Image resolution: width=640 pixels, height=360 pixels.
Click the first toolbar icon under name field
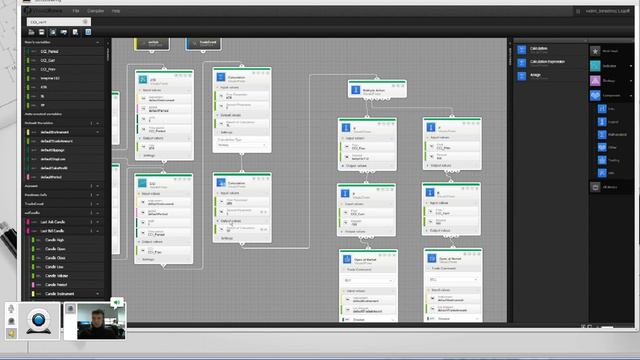(31, 32)
